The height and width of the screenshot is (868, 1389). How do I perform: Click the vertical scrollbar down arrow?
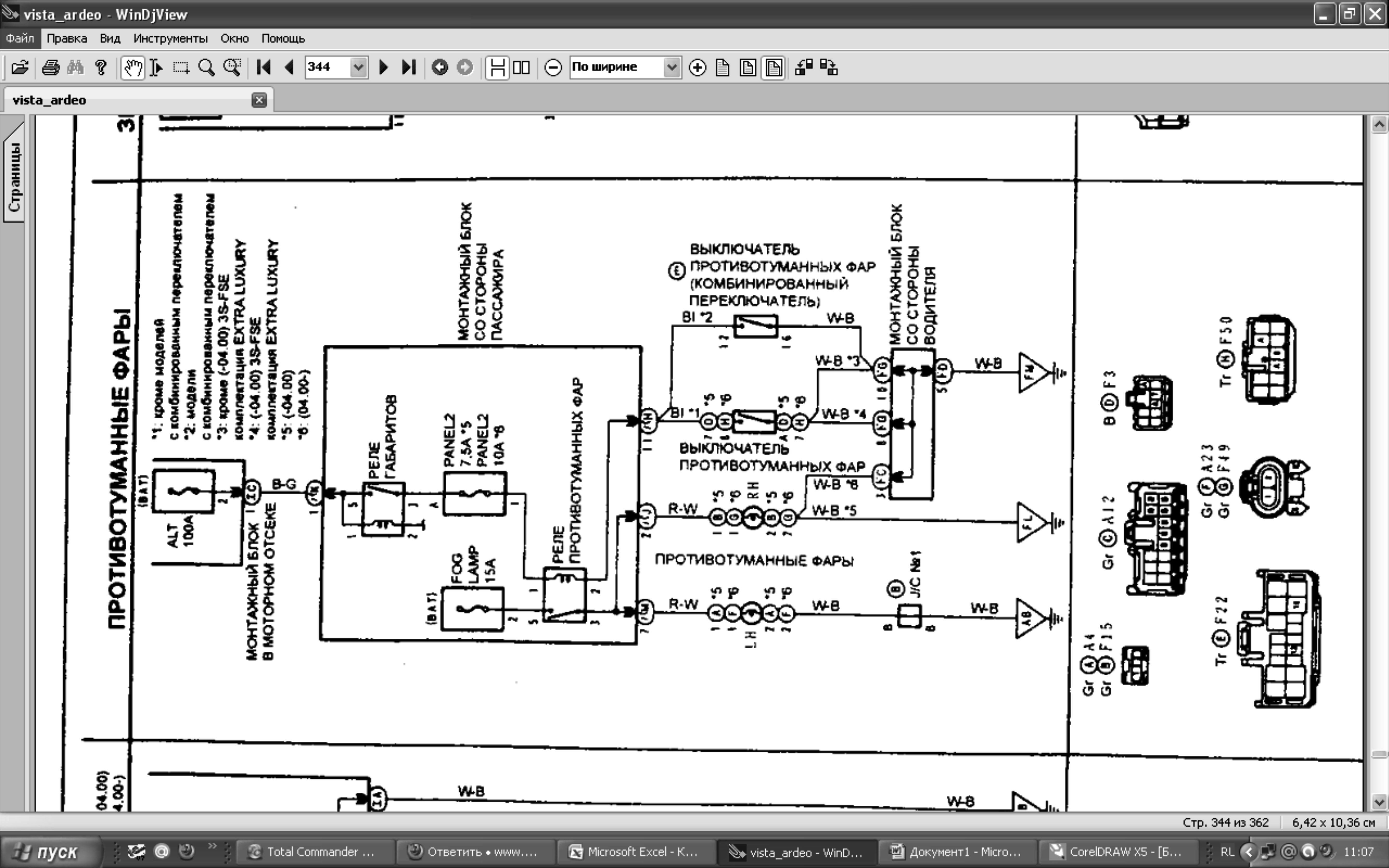tap(1379, 801)
